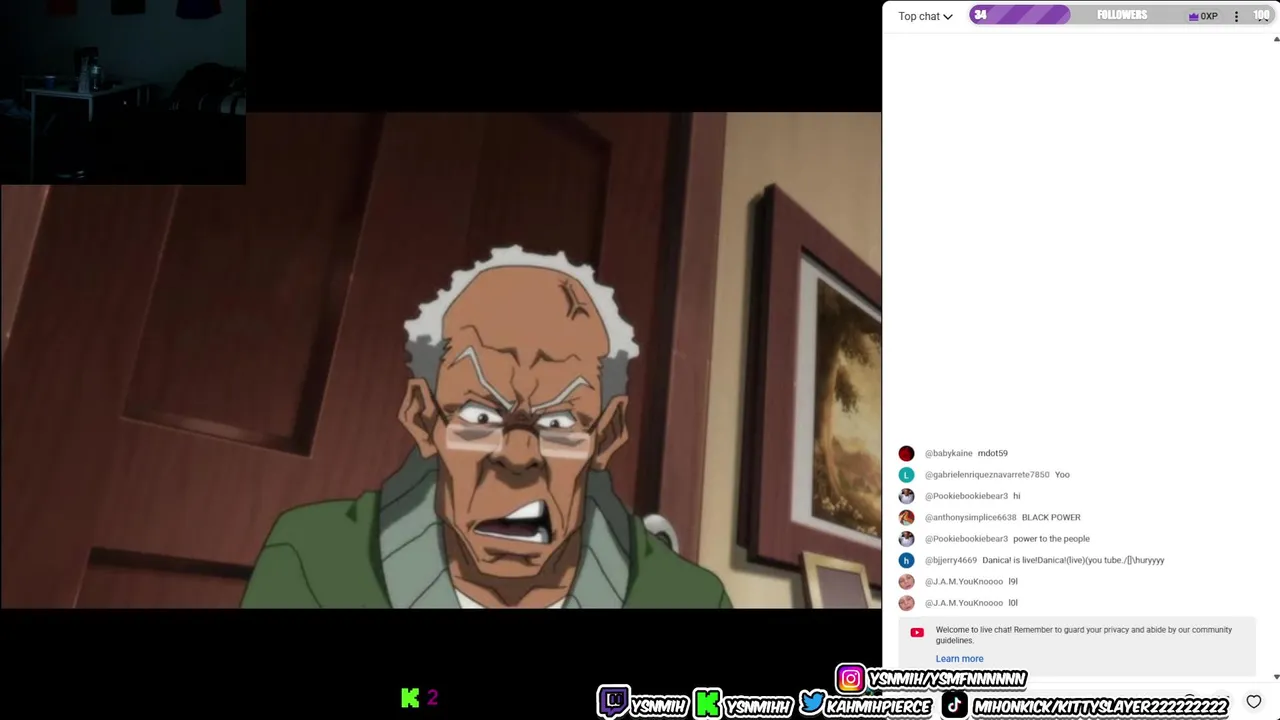Click avatar beside J.A.M.YouKnoooo's 'l9l' message
Screen dimensions: 1280x720
coord(906,581)
